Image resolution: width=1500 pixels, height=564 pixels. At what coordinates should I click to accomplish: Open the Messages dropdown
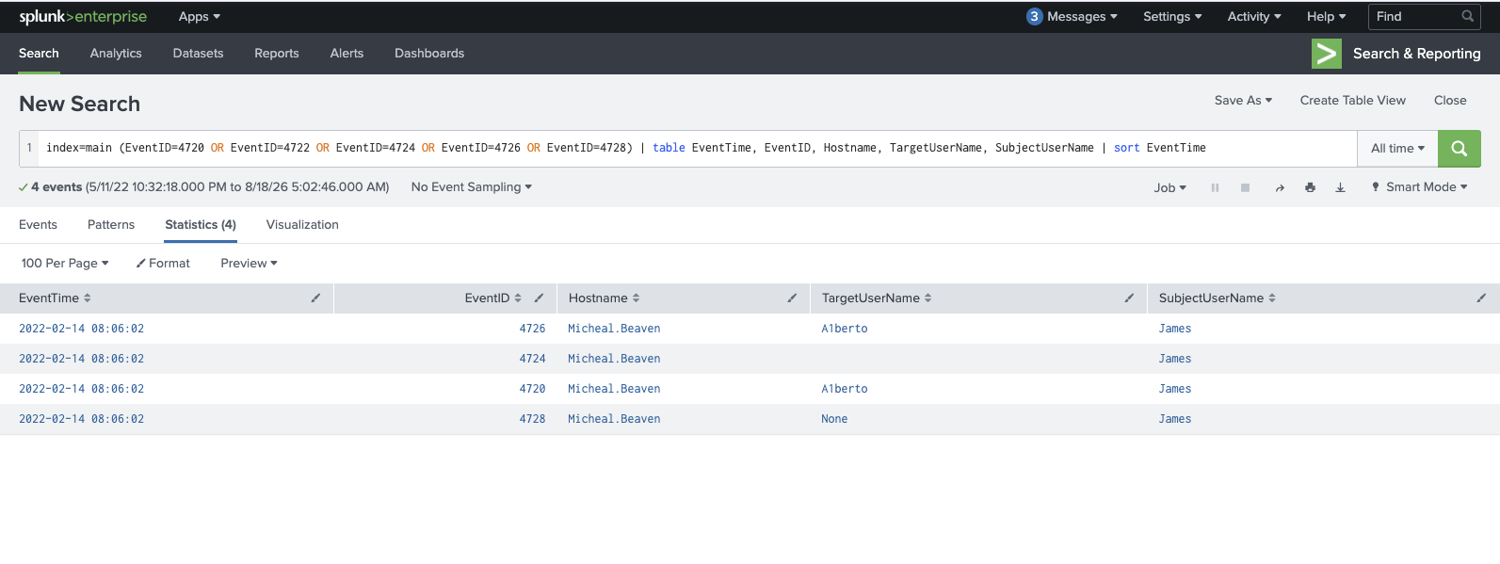tap(1083, 17)
